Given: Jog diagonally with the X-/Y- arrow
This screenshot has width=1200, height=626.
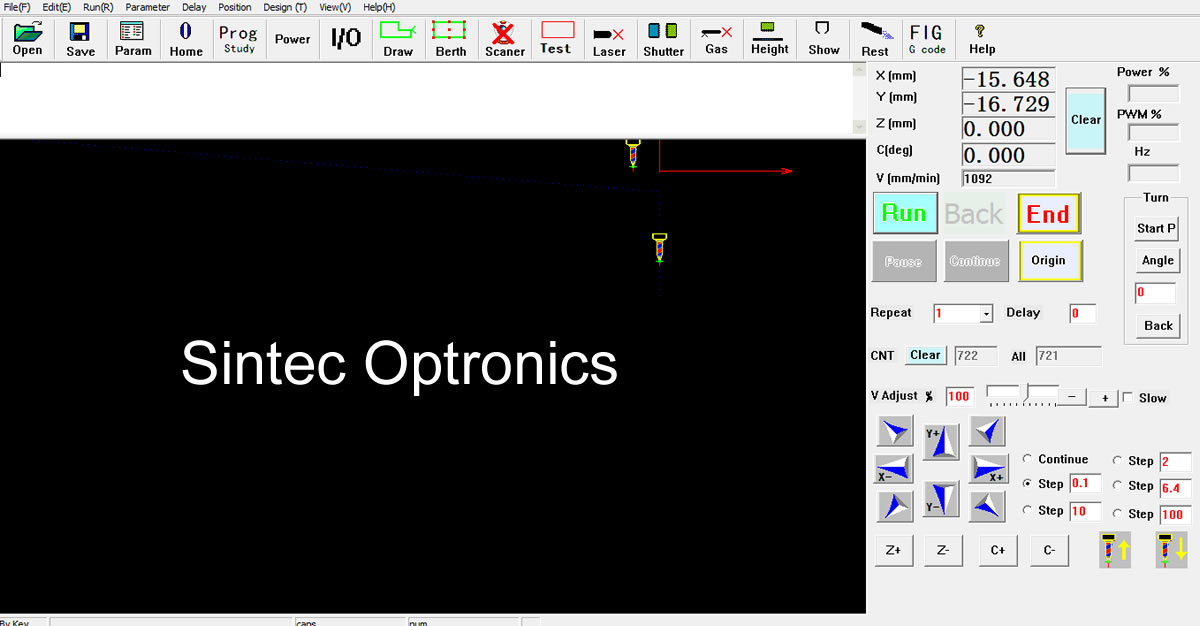Looking at the screenshot, I should (x=895, y=506).
